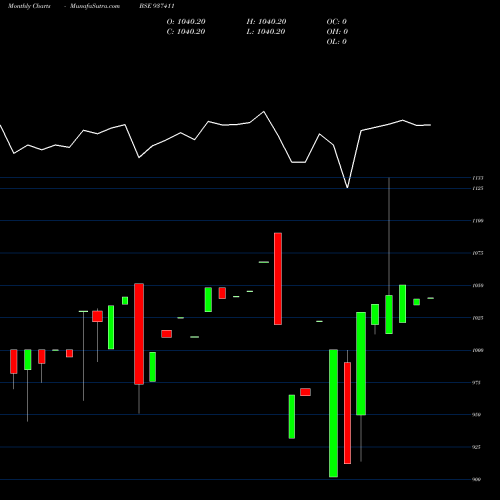
Task: Click the 925 price axis label
Action: 477,447
